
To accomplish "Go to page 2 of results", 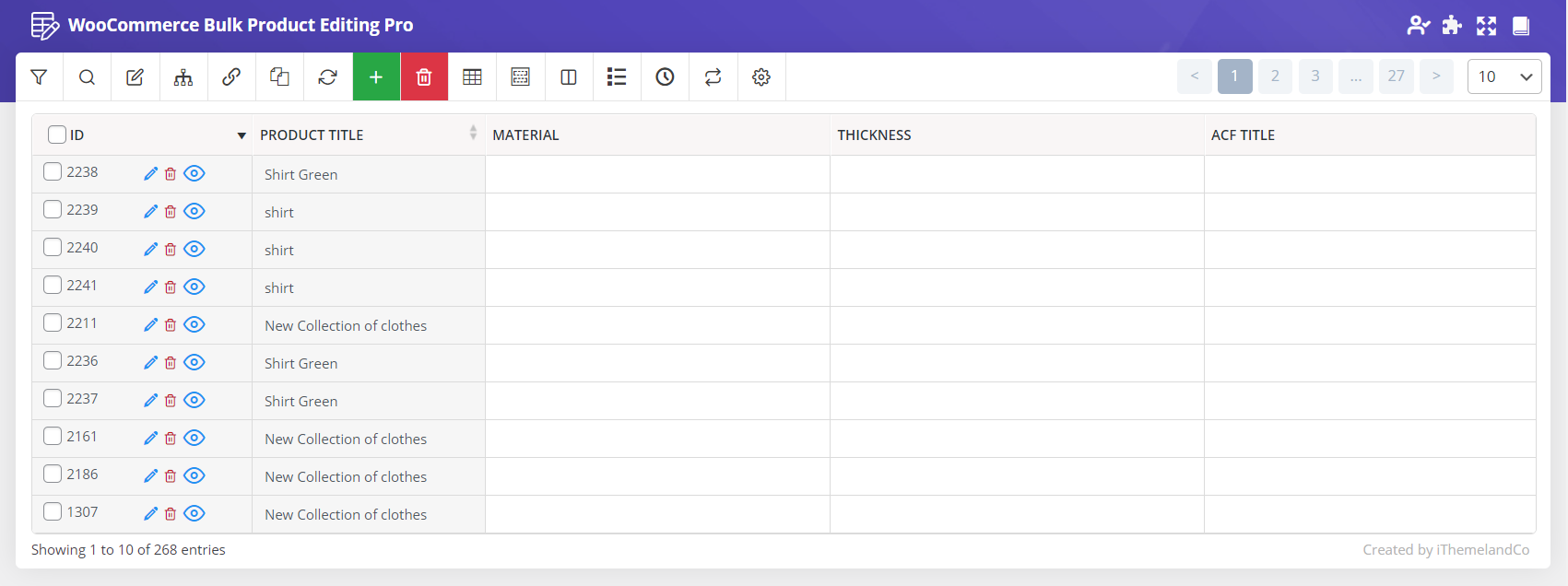I will pyautogui.click(x=1275, y=76).
